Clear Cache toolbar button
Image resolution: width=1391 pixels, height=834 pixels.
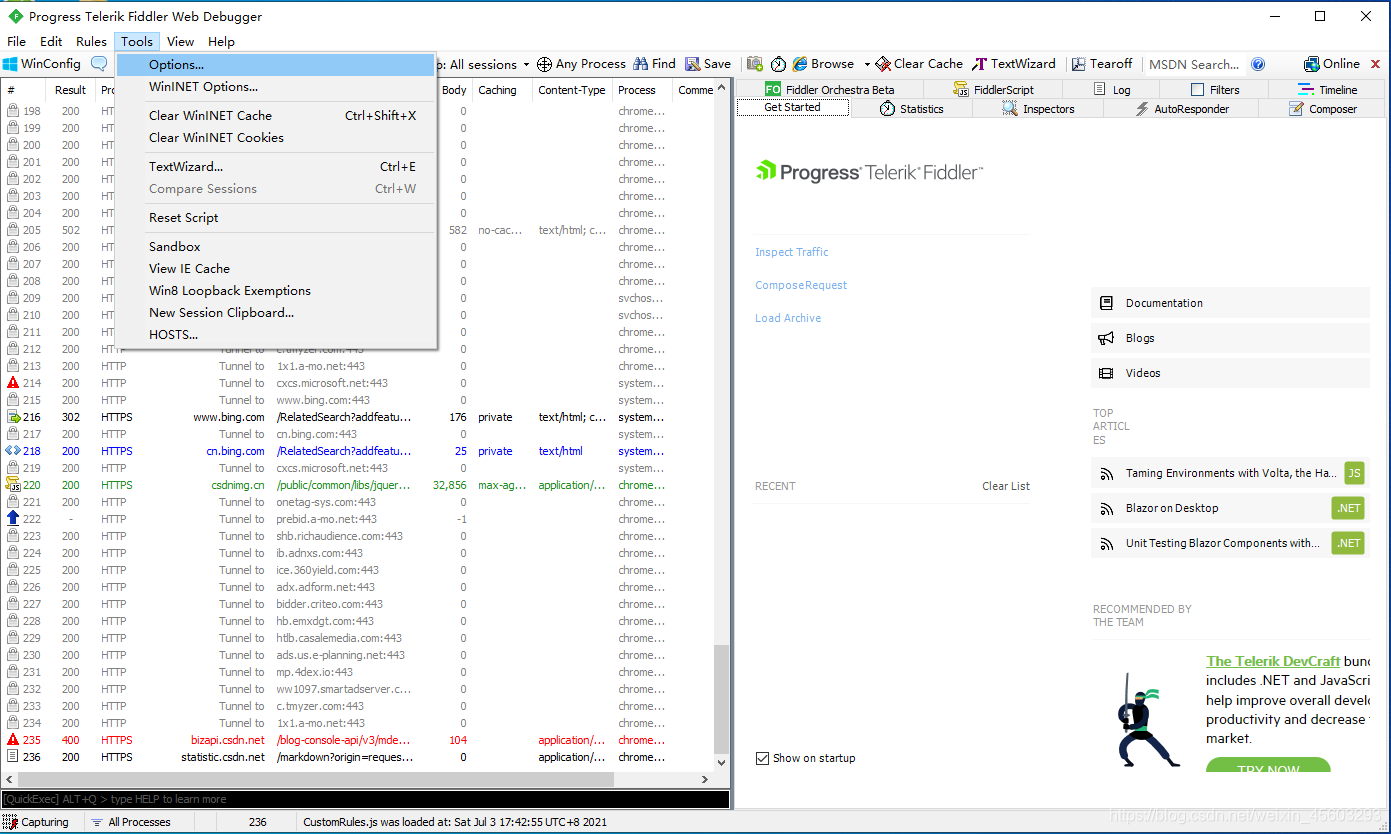coord(919,64)
